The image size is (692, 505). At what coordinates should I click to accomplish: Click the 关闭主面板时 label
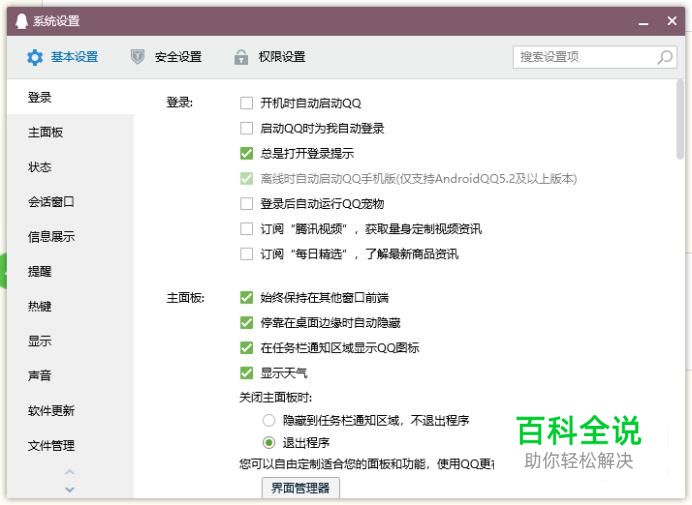pos(275,397)
